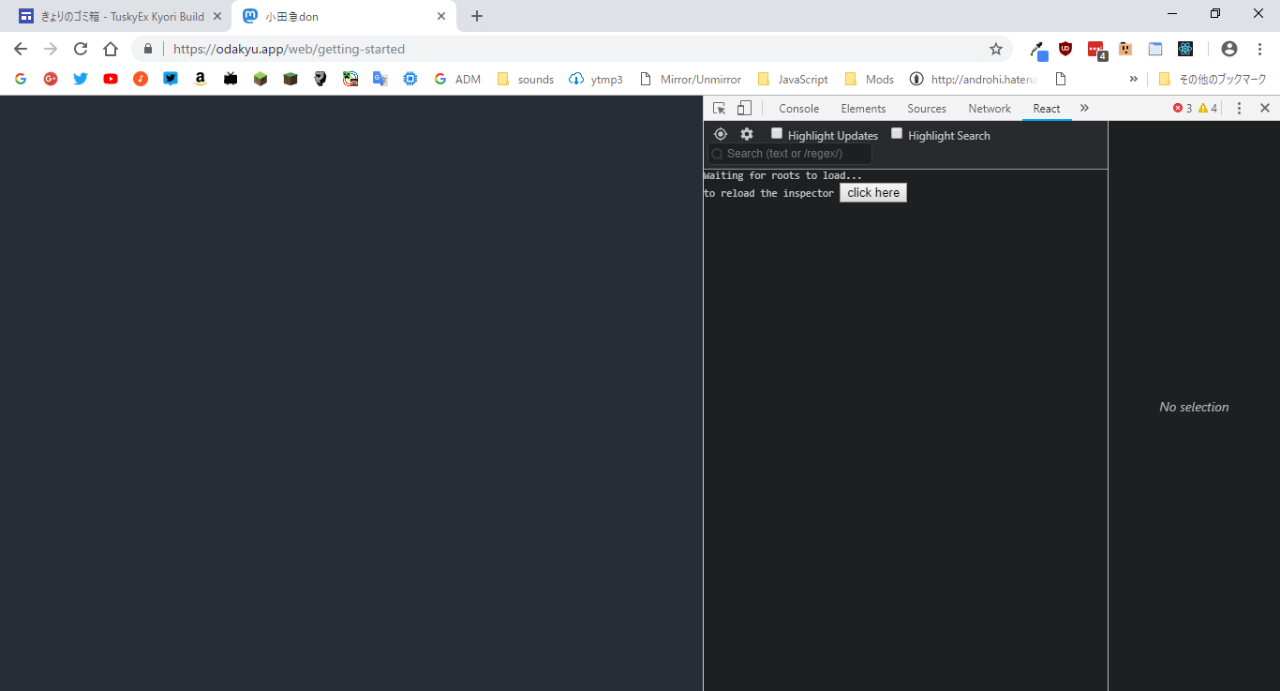Click the React DevTools extension icon
Screen dimensions: 1280x691
pos(1185,49)
